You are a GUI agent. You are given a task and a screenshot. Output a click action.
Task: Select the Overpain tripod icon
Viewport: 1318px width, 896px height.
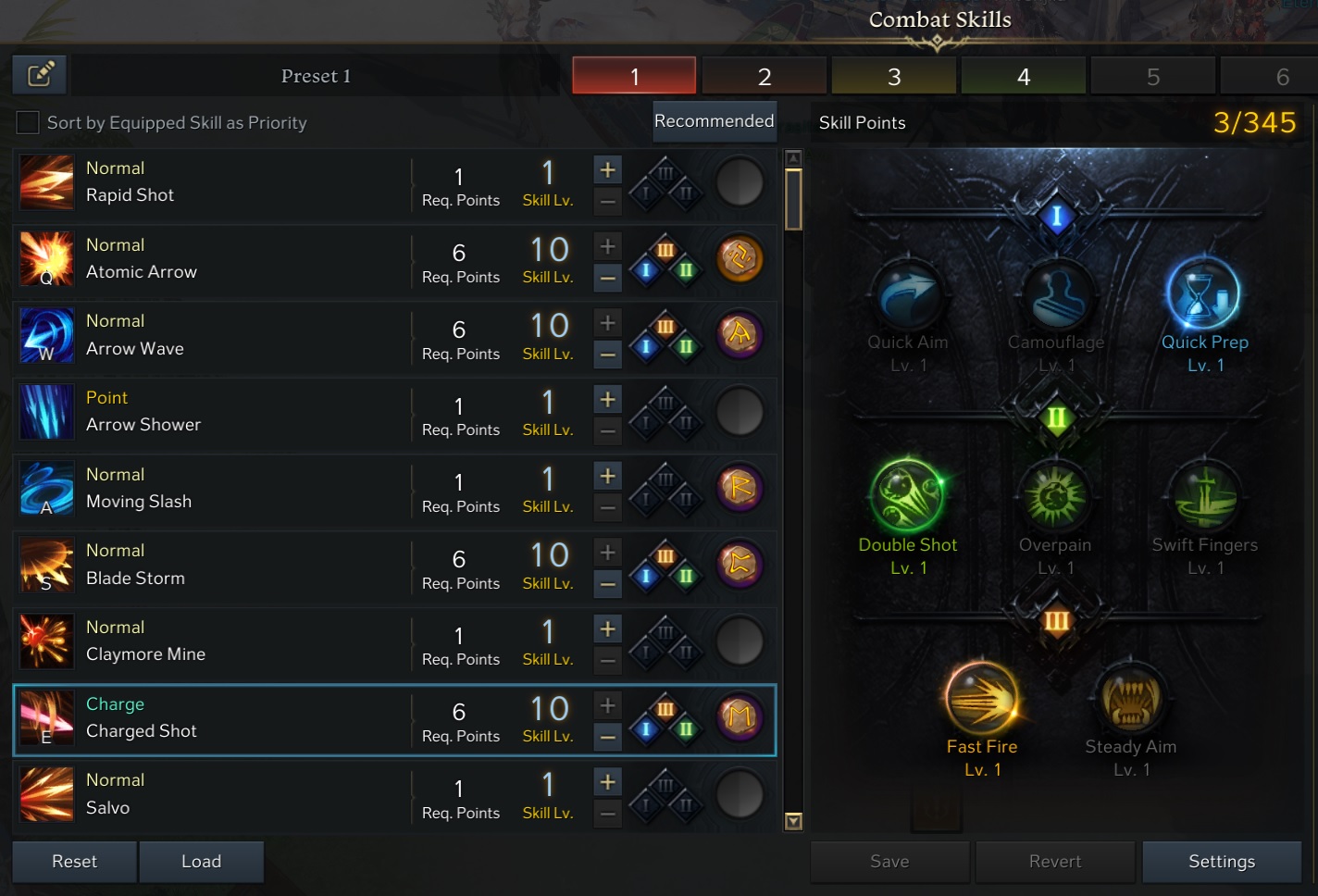coord(1055,497)
